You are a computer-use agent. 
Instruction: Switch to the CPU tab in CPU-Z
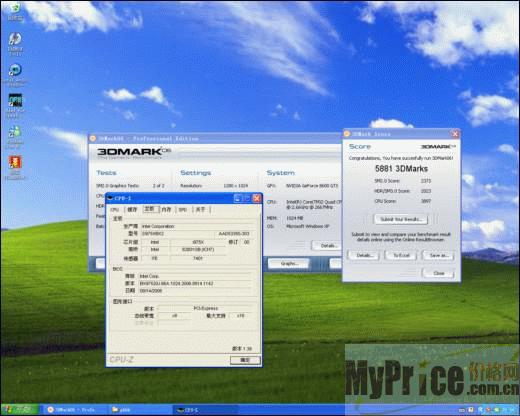point(114,210)
